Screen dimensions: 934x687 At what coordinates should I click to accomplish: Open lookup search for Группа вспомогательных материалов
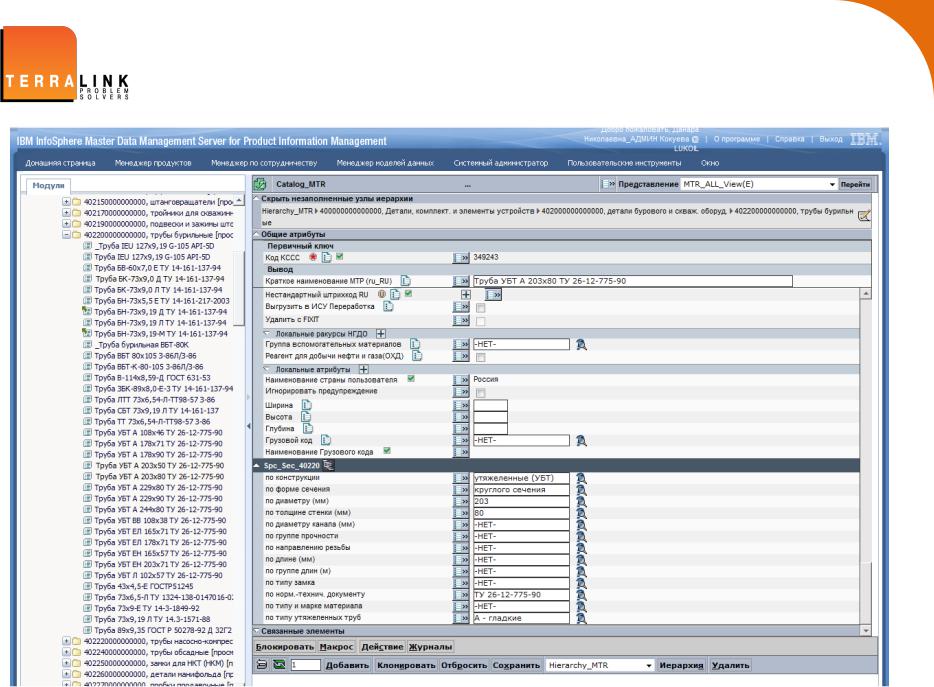tap(581, 344)
